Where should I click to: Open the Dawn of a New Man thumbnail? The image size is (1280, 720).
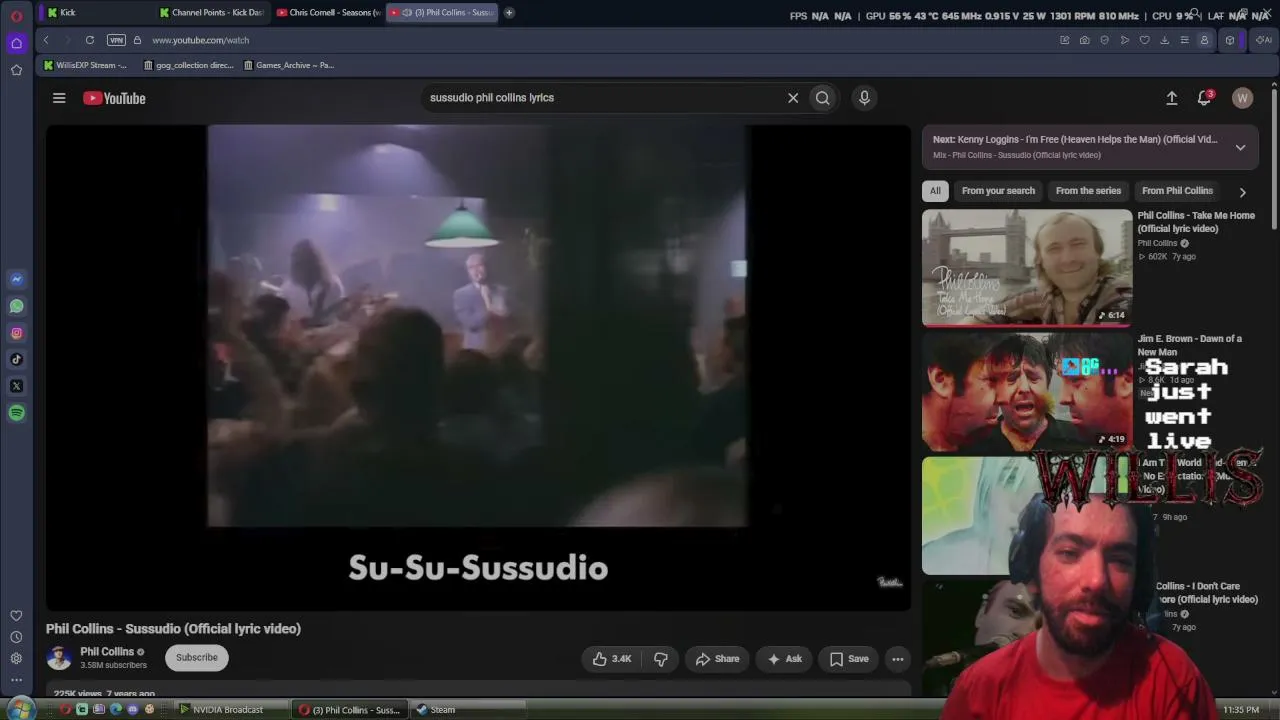[1027, 391]
